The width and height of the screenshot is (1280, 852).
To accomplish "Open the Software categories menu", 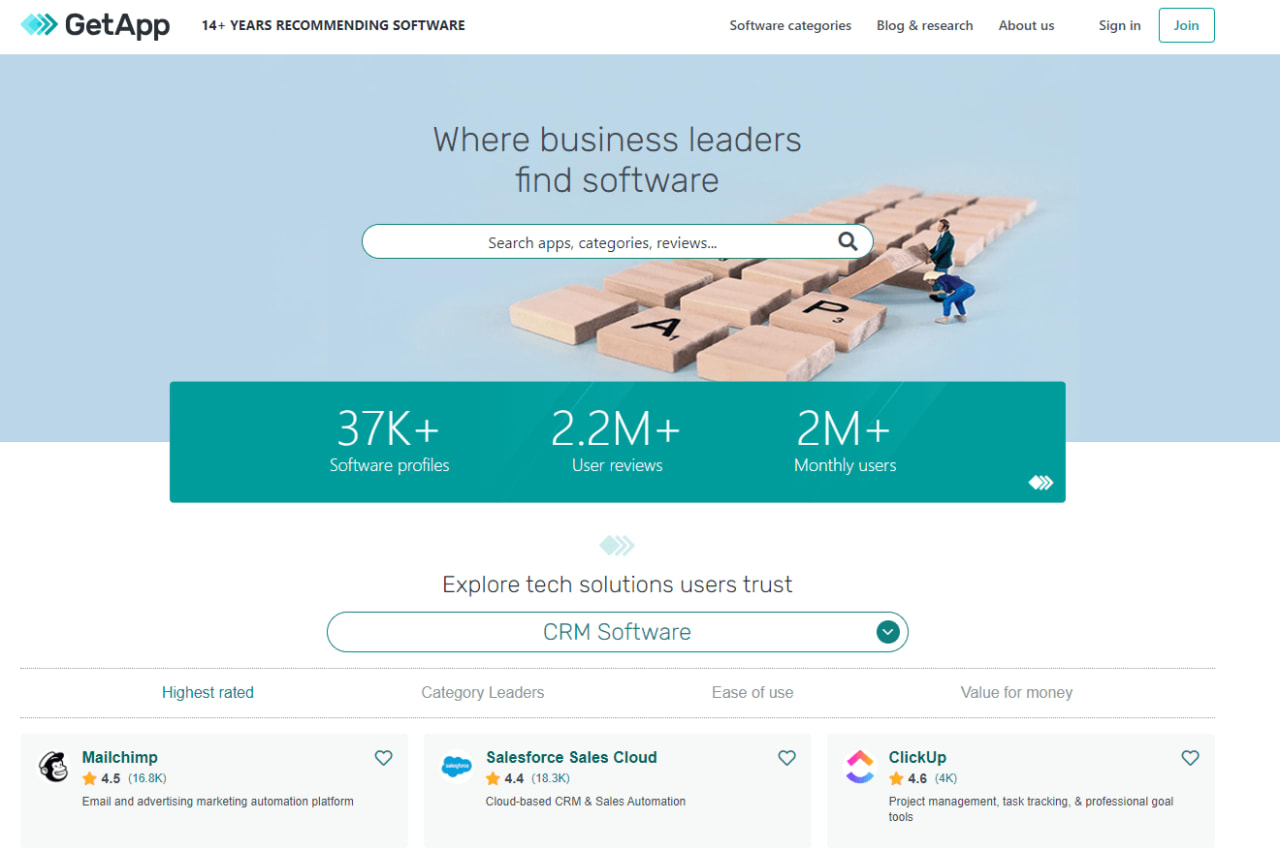I will coord(790,26).
